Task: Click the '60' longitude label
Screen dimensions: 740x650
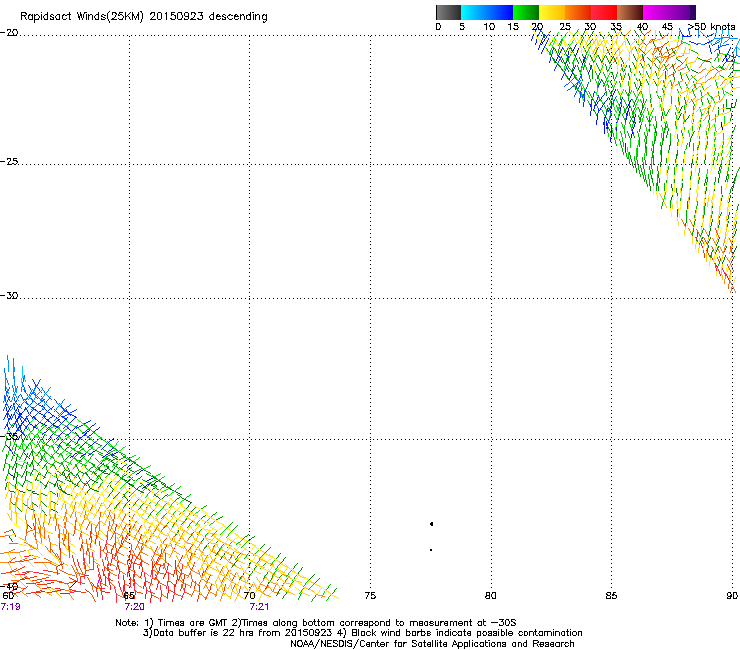Action: pyautogui.click(x=8, y=596)
